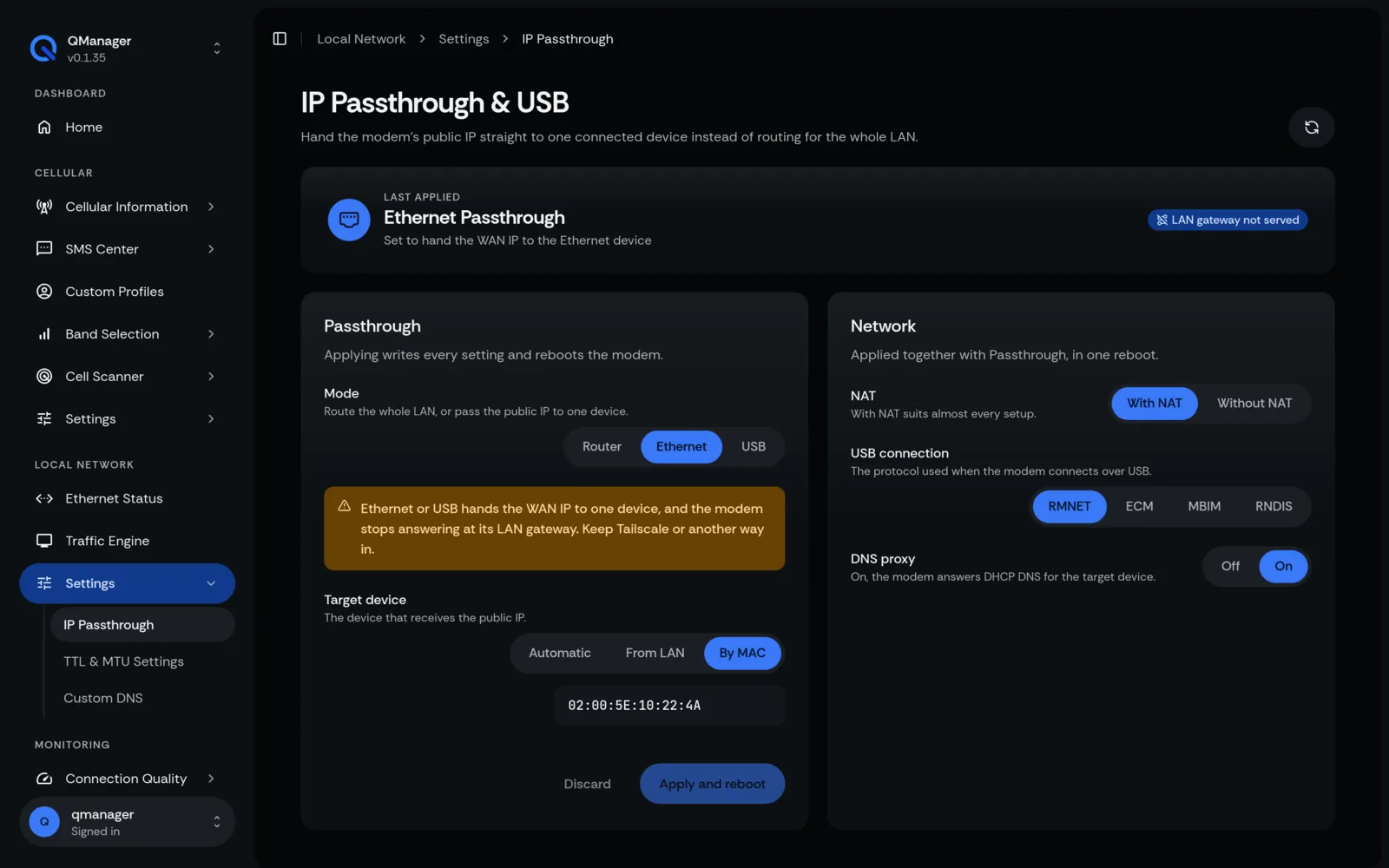Go to Custom DNS page
This screenshot has width=1389, height=868.
pyautogui.click(x=103, y=698)
